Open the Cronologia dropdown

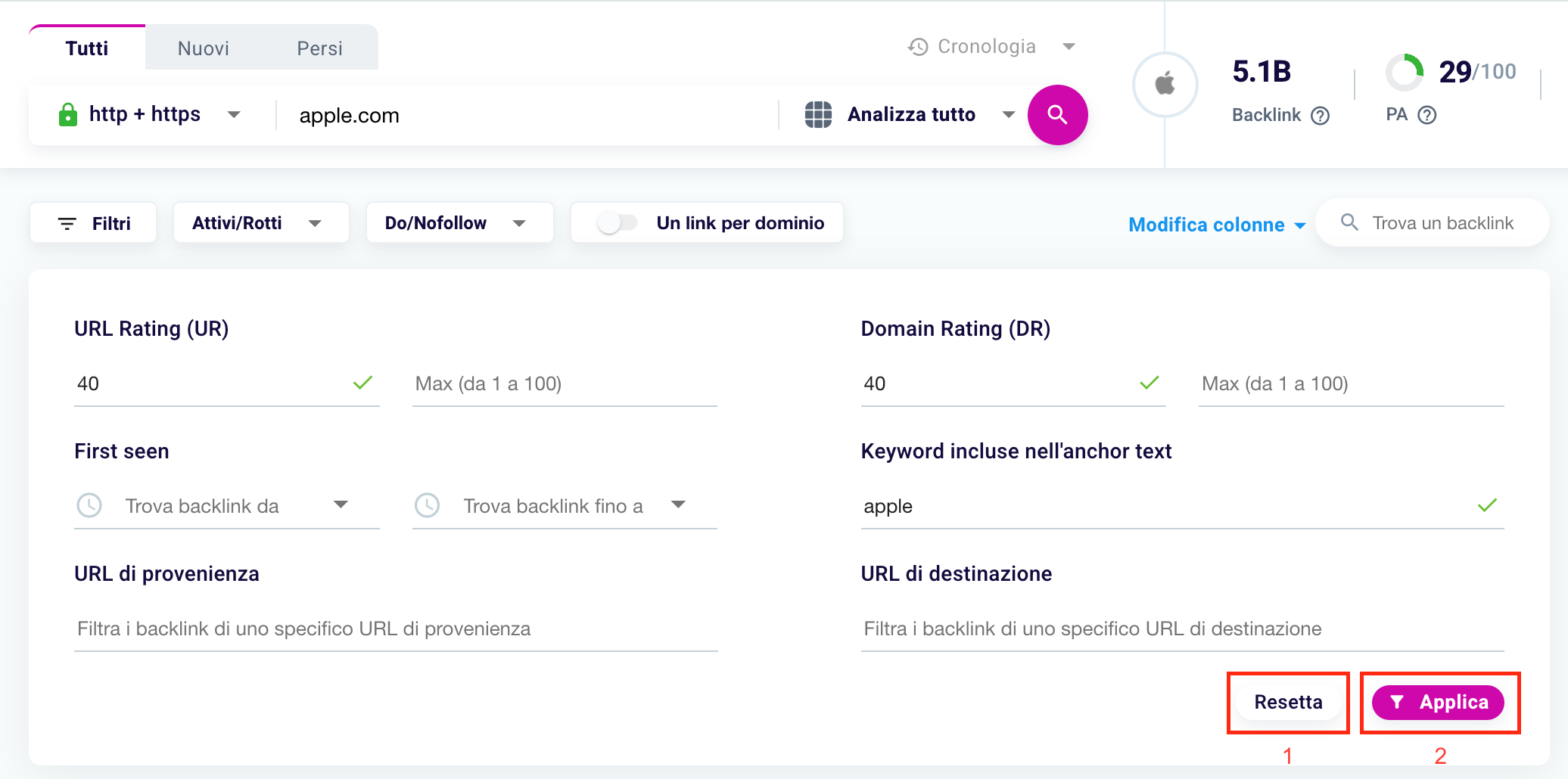[x=1069, y=47]
